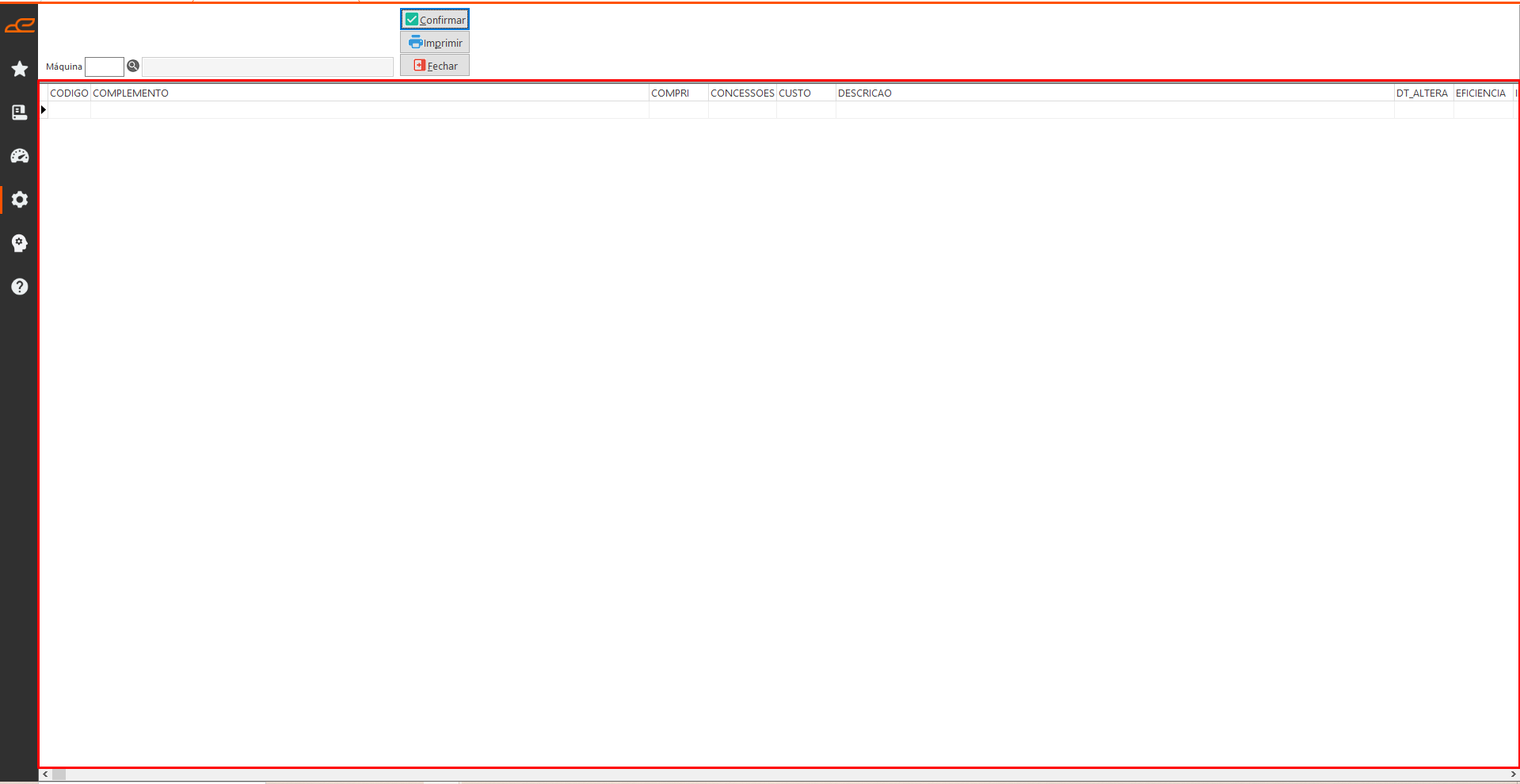This screenshot has width=1520, height=784.
Task: Open favorites via the star icon
Action: coord(20,69)
